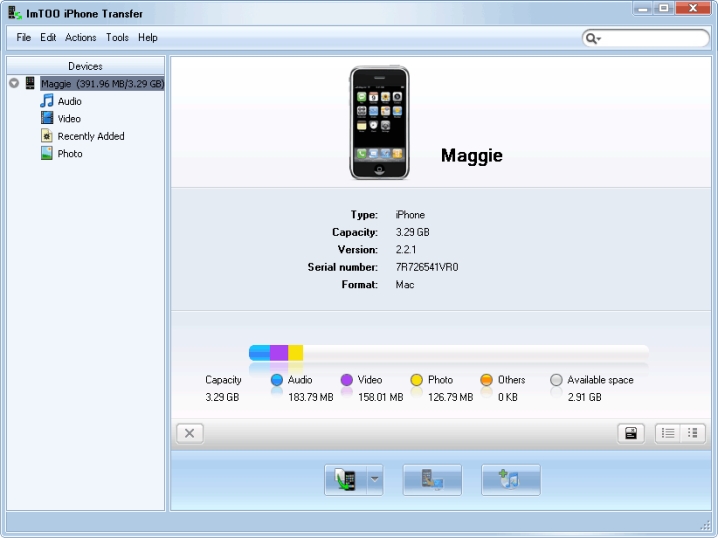Select the Photo library item

[69, 154]
